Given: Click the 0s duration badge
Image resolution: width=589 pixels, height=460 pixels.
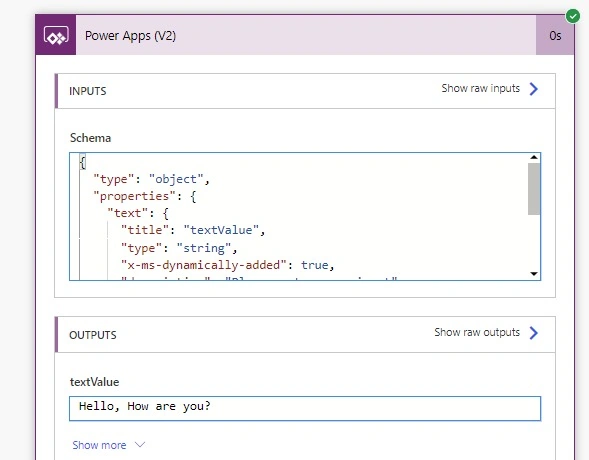Looking at the screenshot, I should (555, 36).
